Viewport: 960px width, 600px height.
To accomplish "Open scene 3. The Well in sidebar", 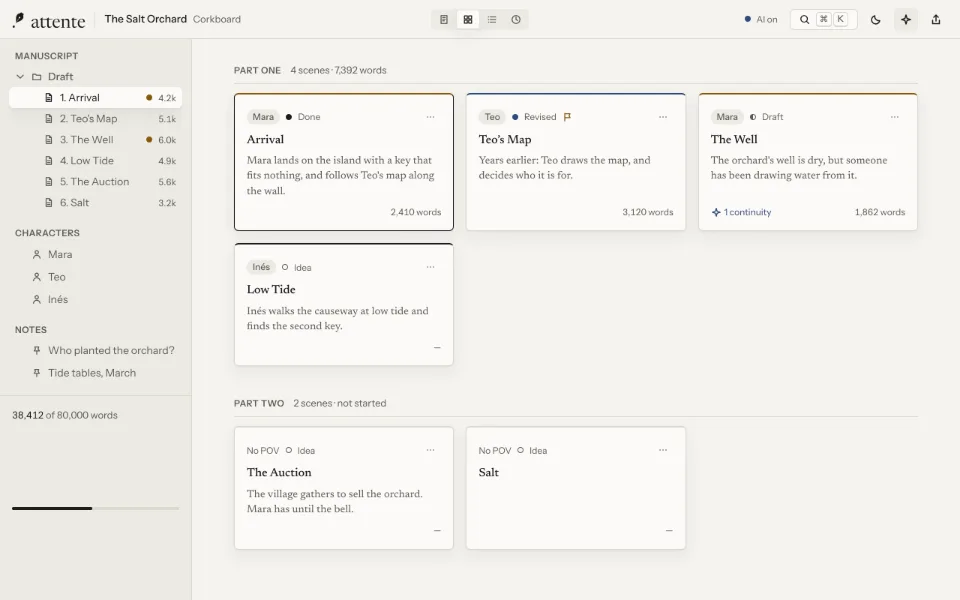I will tap(96, 140).
